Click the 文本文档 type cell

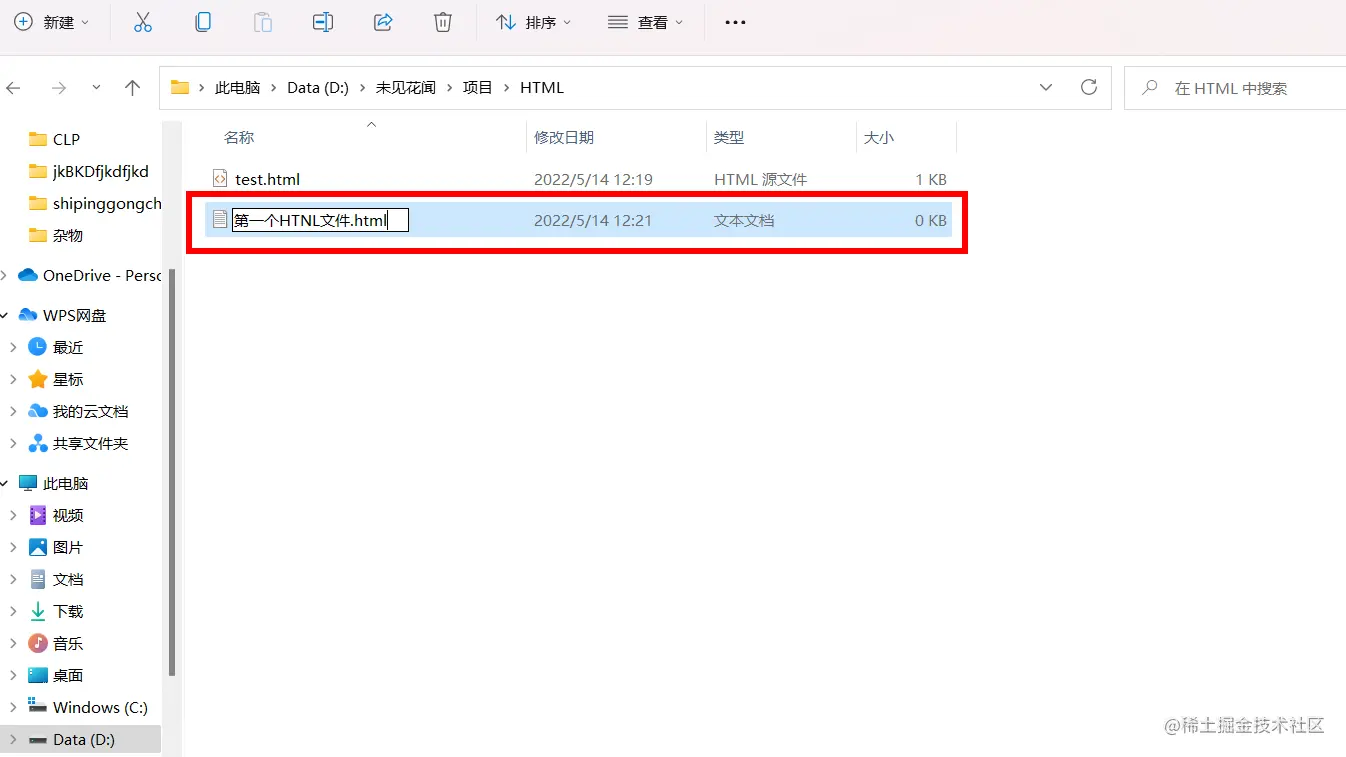[x=744, y=220]
